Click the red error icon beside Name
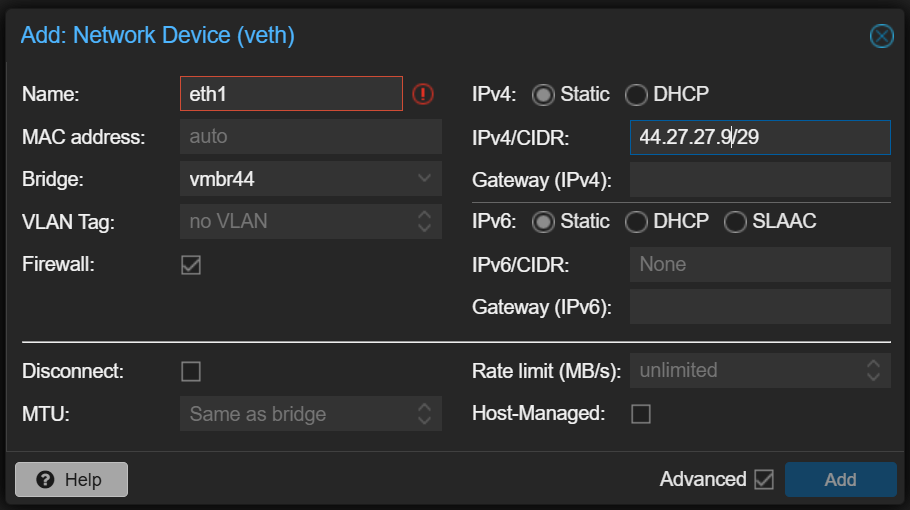 tap(423, 94)
